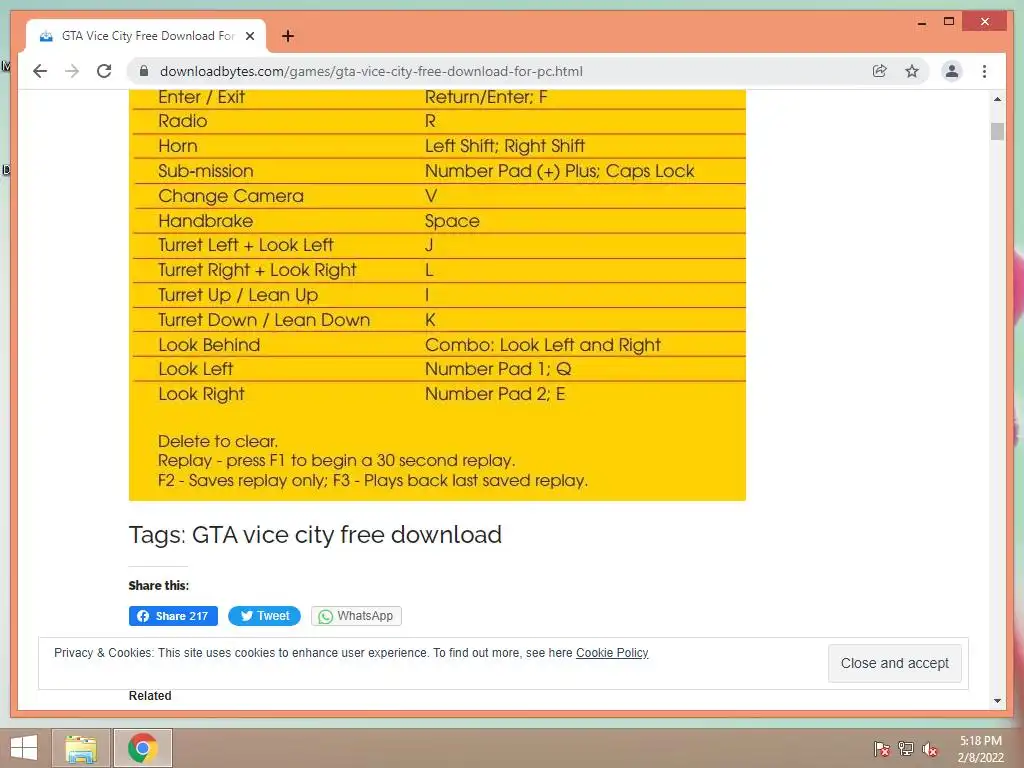This screenshot has width=1024, height=768.
Task: View site security lock information
Action: pos(144,71)
